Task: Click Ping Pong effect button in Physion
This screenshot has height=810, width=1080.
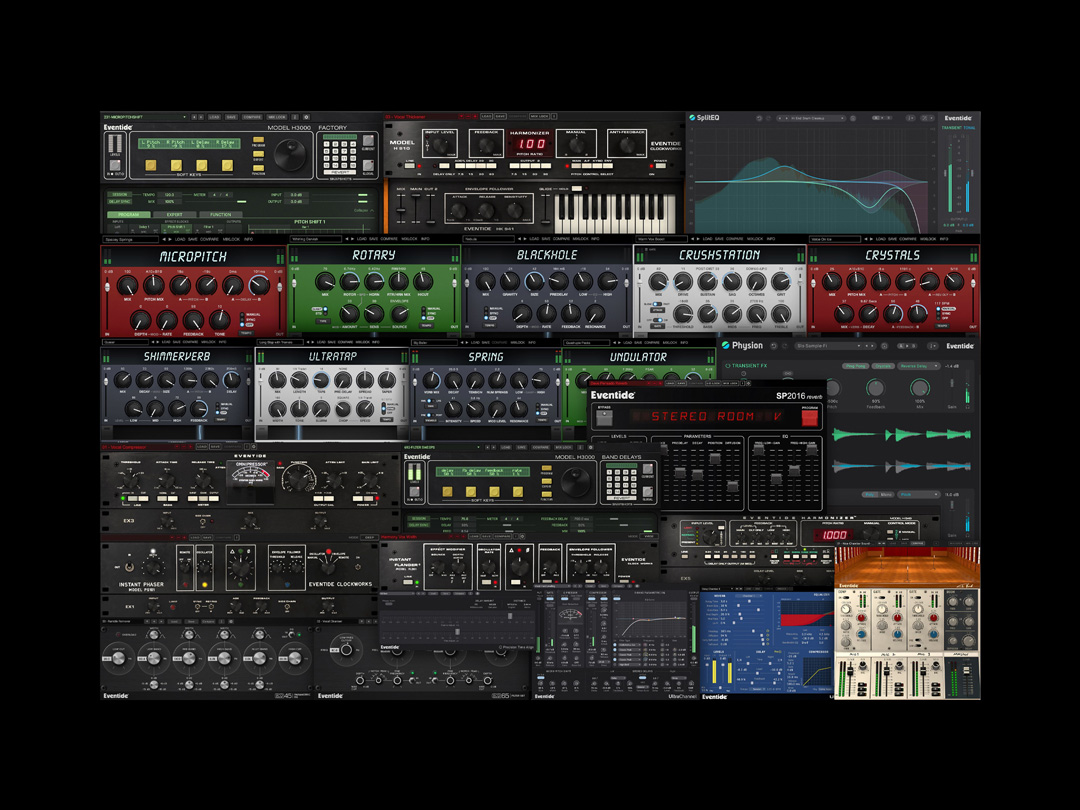Action: click(x=855, y=366)
